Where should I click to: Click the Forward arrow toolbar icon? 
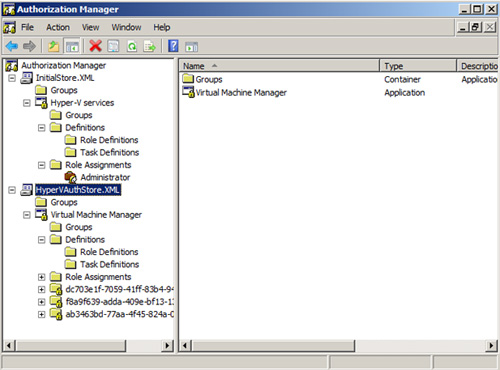pyautogui.click(x=29, y=46)
